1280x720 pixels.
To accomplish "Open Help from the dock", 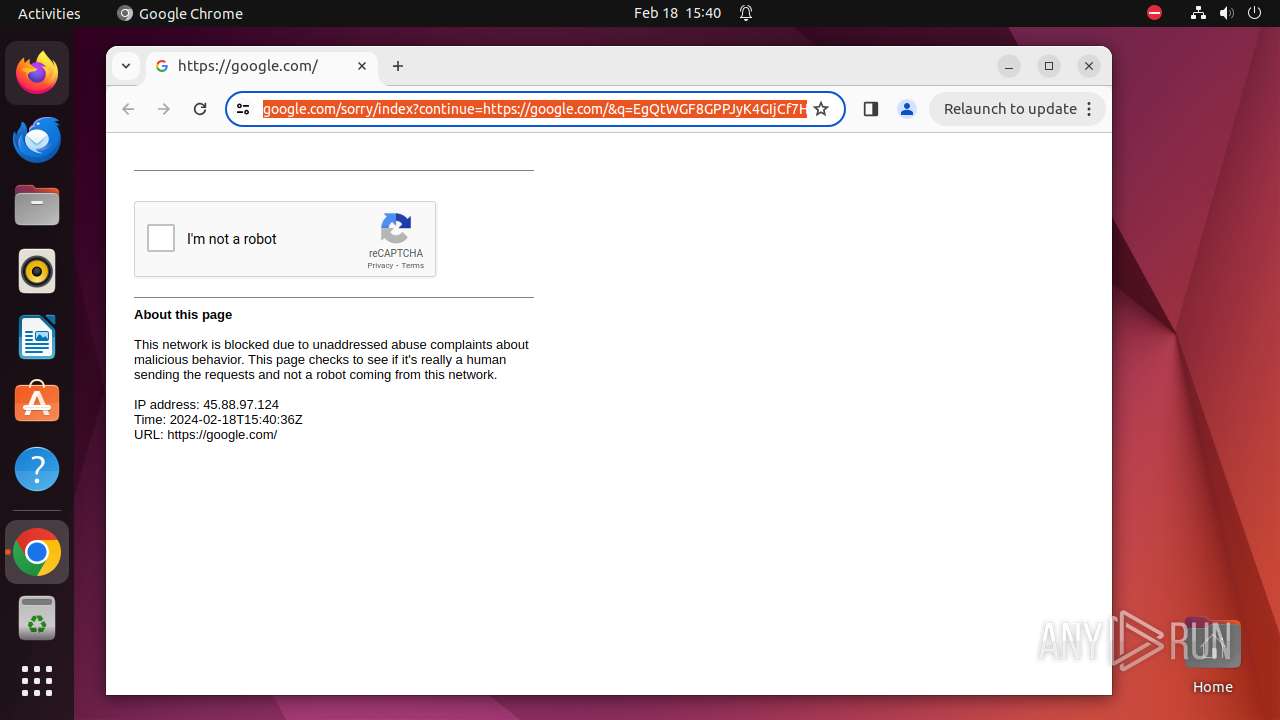I will pos(37,469).
